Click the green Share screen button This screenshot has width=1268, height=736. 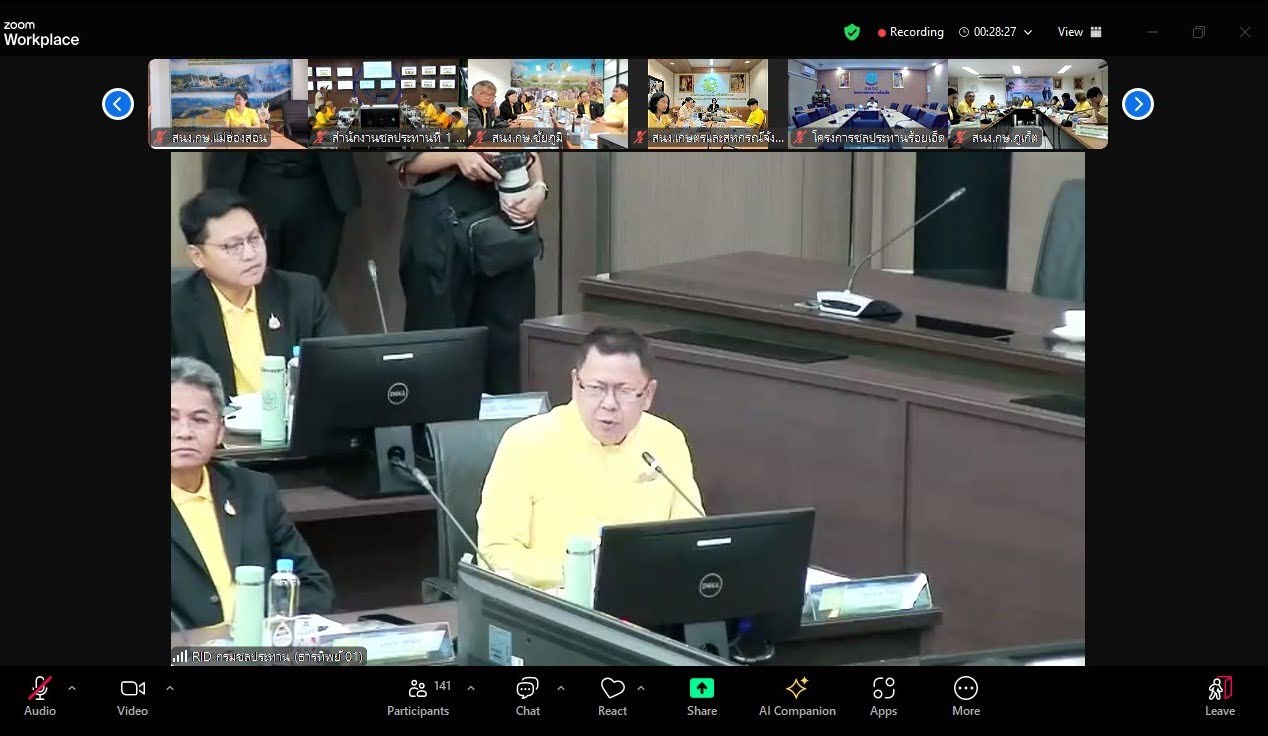click(702, 696)
